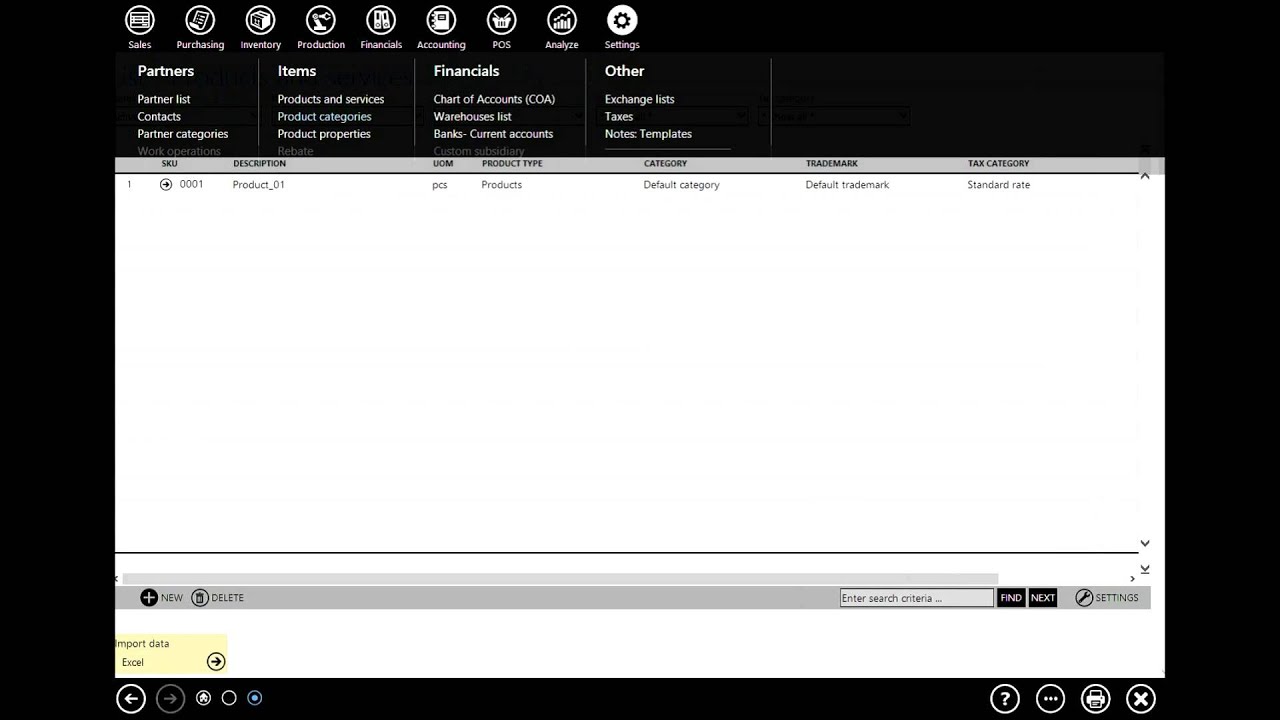Select the empty page indicator circle
Viewport: 1280px width, 720px height.
(x=229, y=698)
